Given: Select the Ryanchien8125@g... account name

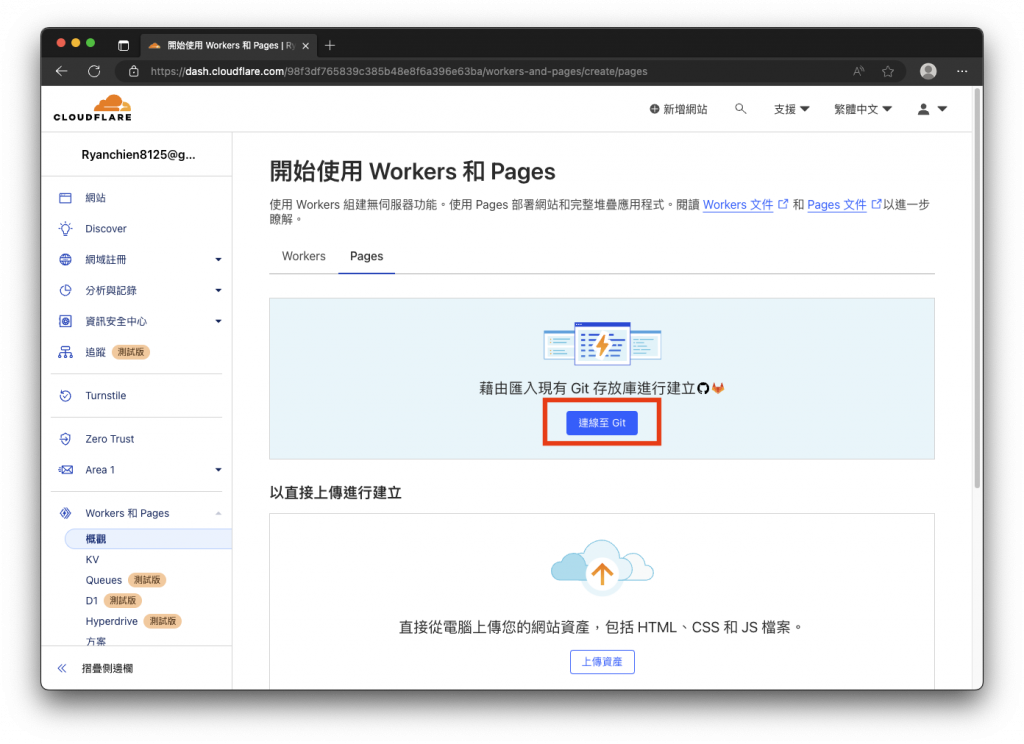Looking at the screenshot, I should pyautogui.click(x=138, y=155).
